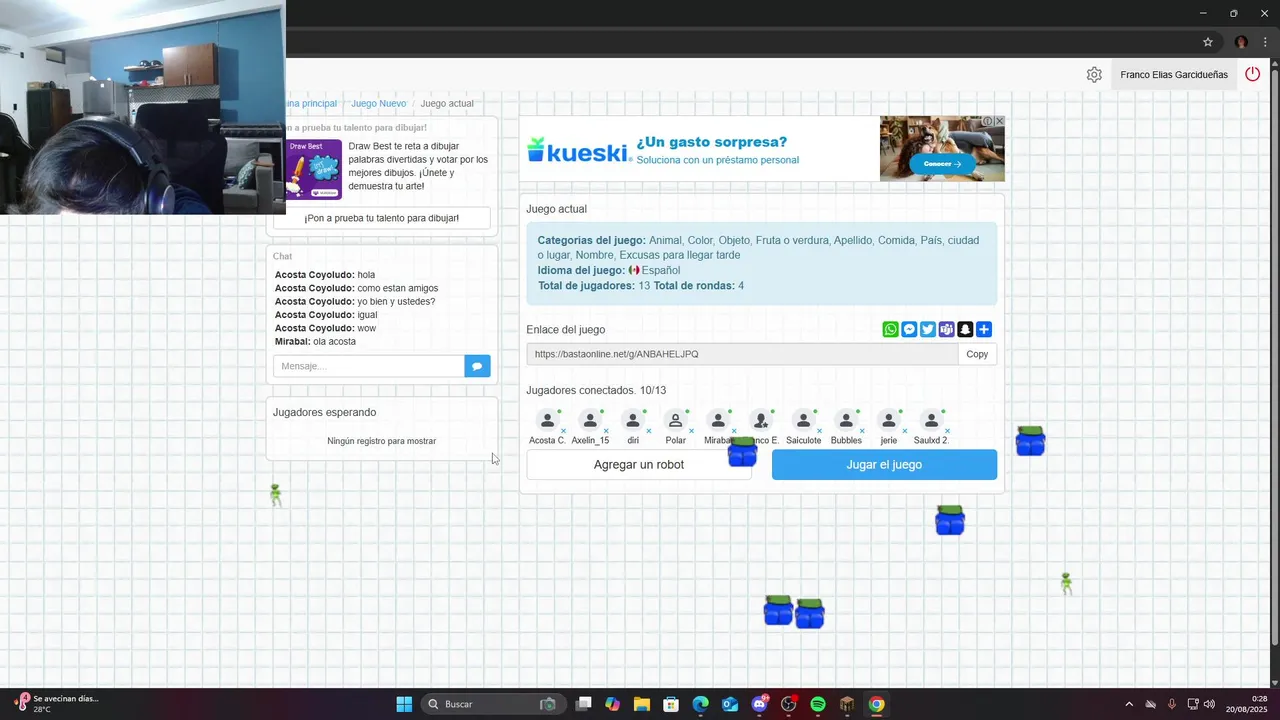Open File Explorer from taskbar
The image size is (1280, 720).
[x=641, y=704]
